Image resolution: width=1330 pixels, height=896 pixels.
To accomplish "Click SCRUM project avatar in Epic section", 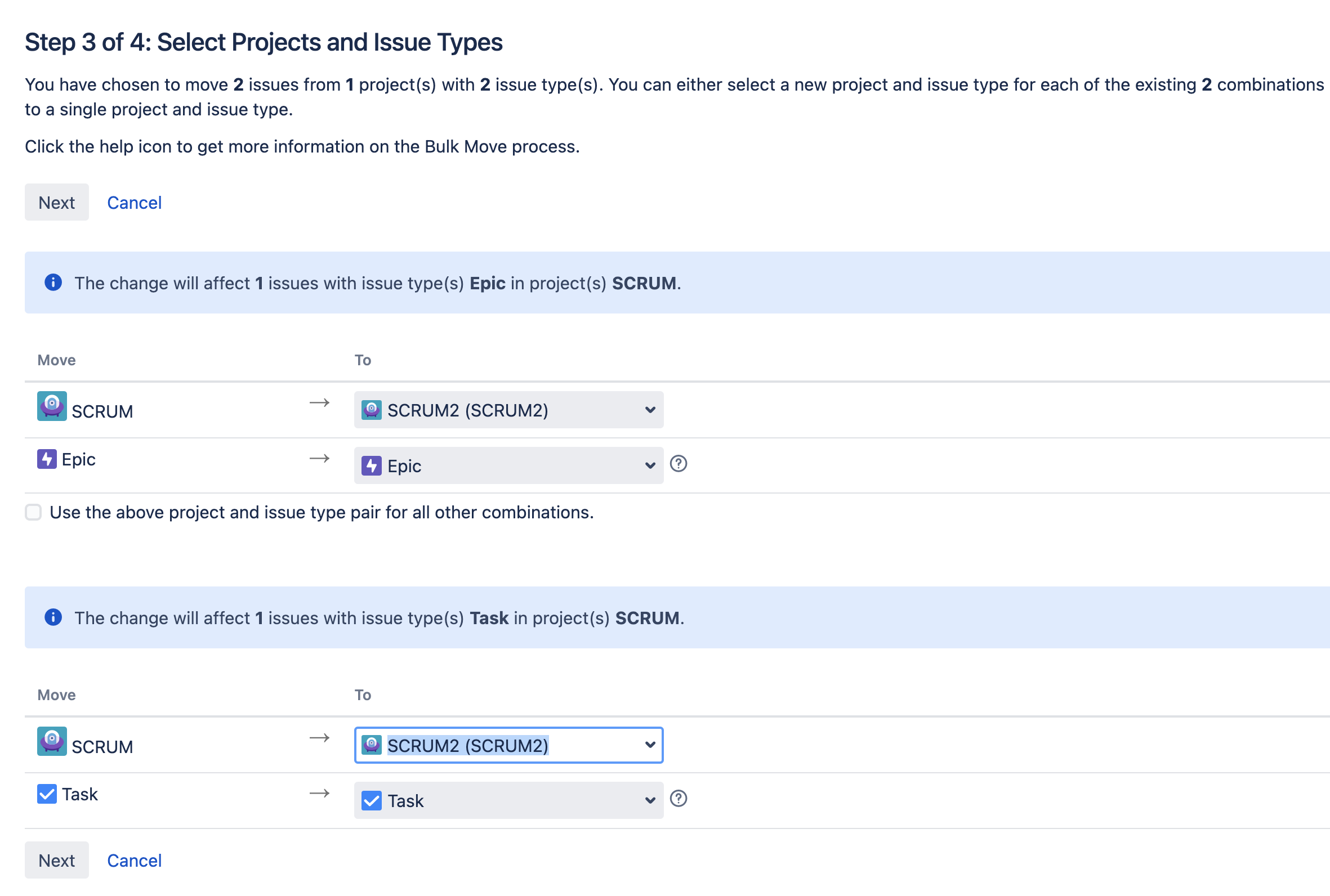I will point(51,406).
